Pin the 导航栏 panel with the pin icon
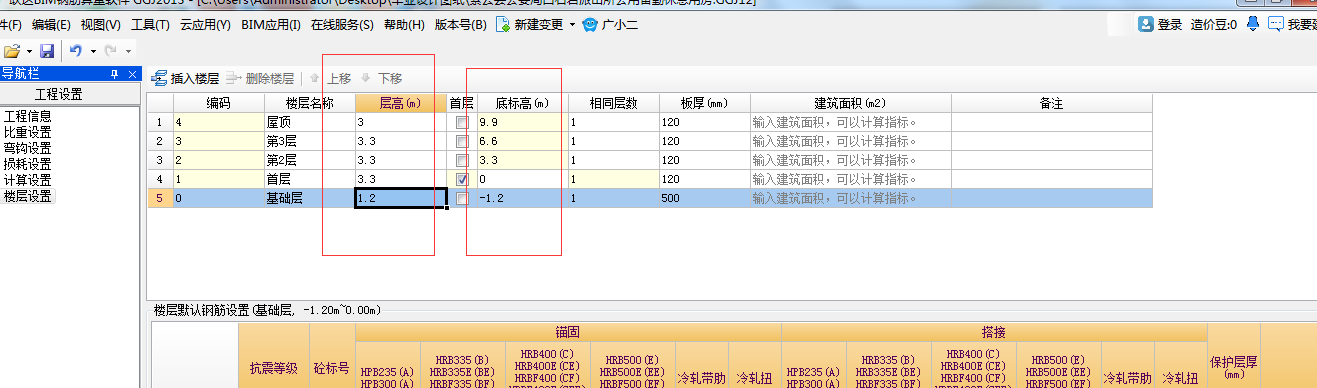 (115, 73)
